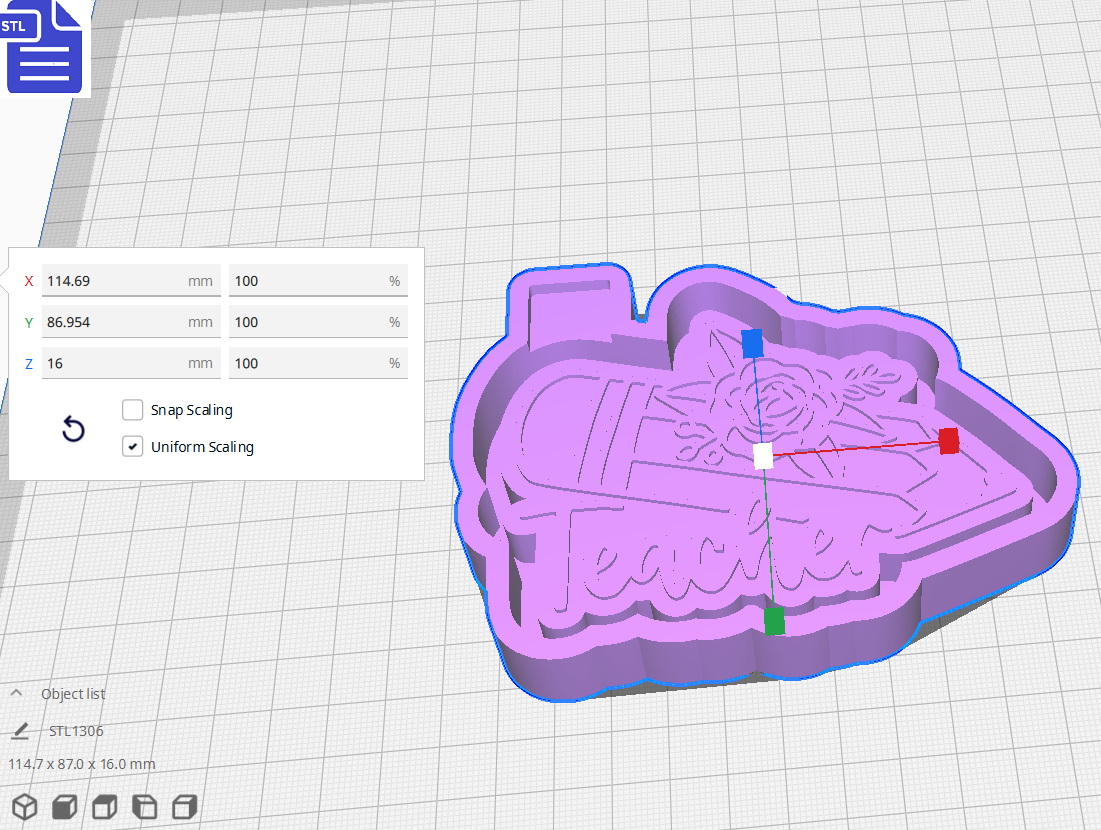This screenshot has width=1101, height=830.
Task: Select the front view cube icon
Action: pyautogui.click(x=64, y=807)
